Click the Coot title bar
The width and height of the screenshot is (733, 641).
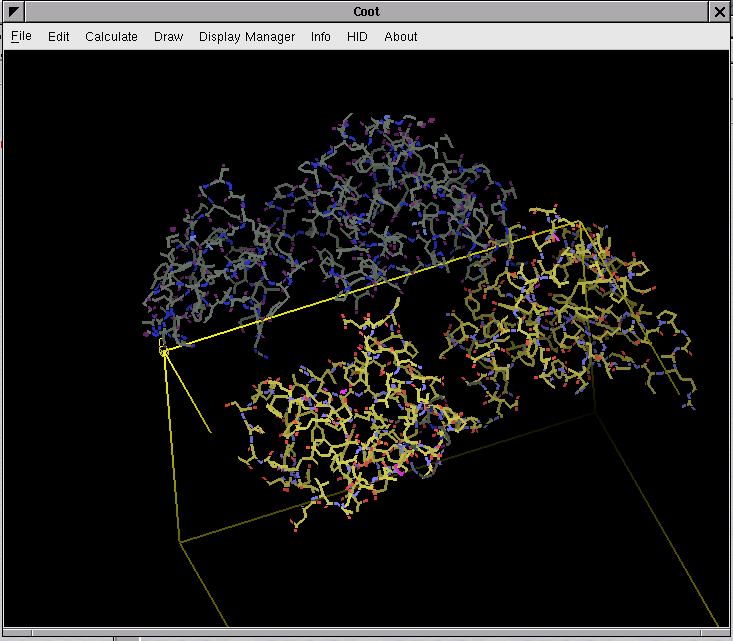[366, 12]
